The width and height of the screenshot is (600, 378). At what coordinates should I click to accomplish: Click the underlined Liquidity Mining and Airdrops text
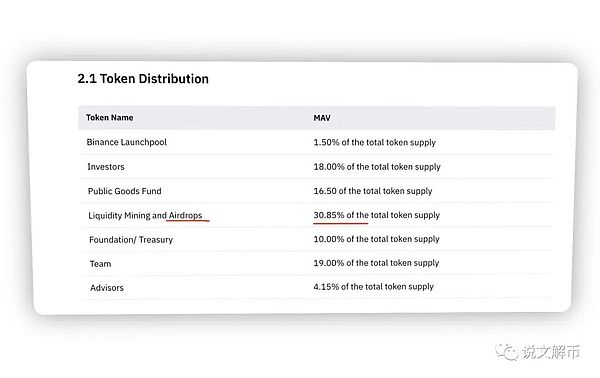145,215
